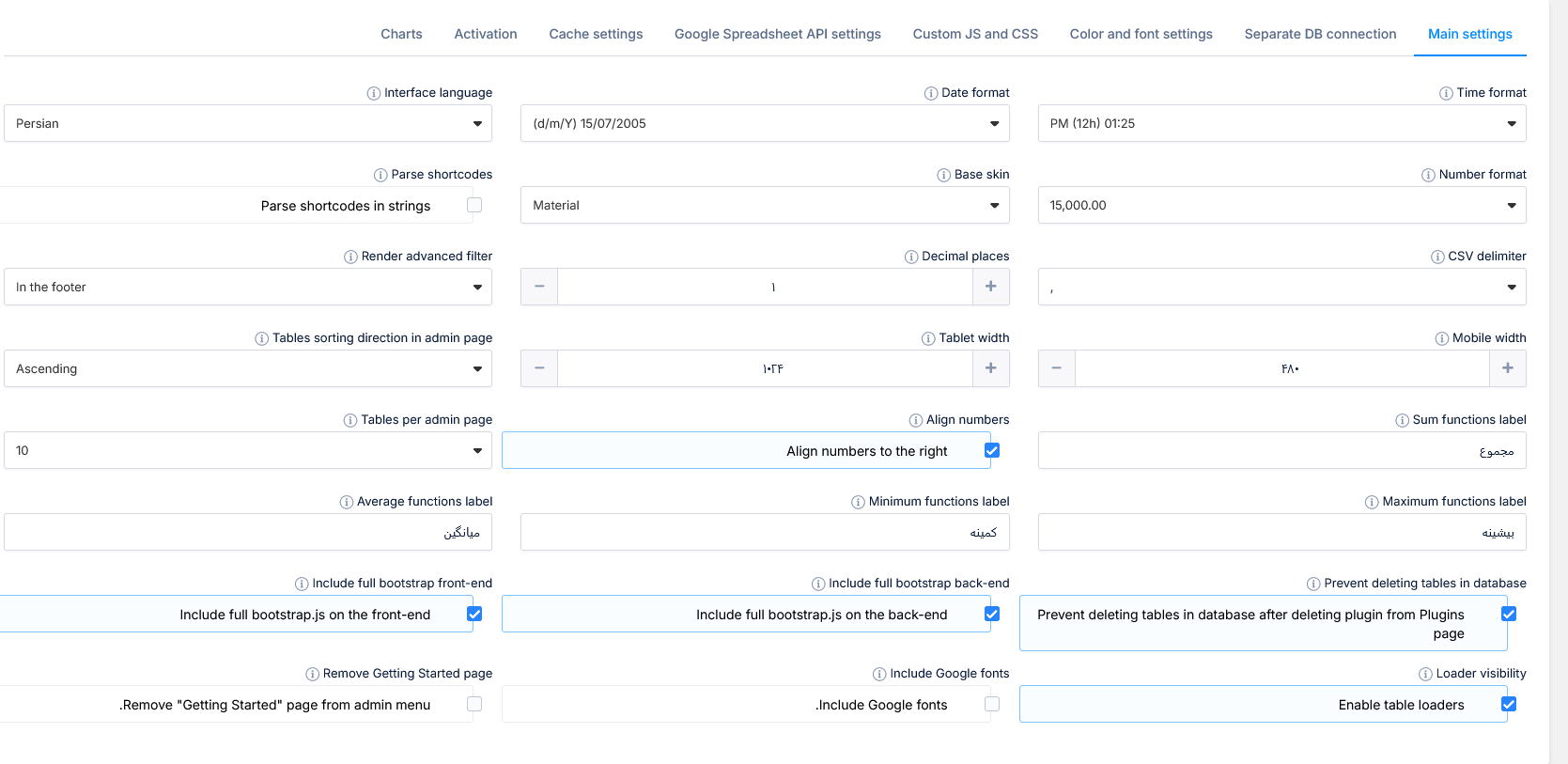Enable Parse shortcodes in strings checkbox
1568x764 pixels.
(474, 205)
